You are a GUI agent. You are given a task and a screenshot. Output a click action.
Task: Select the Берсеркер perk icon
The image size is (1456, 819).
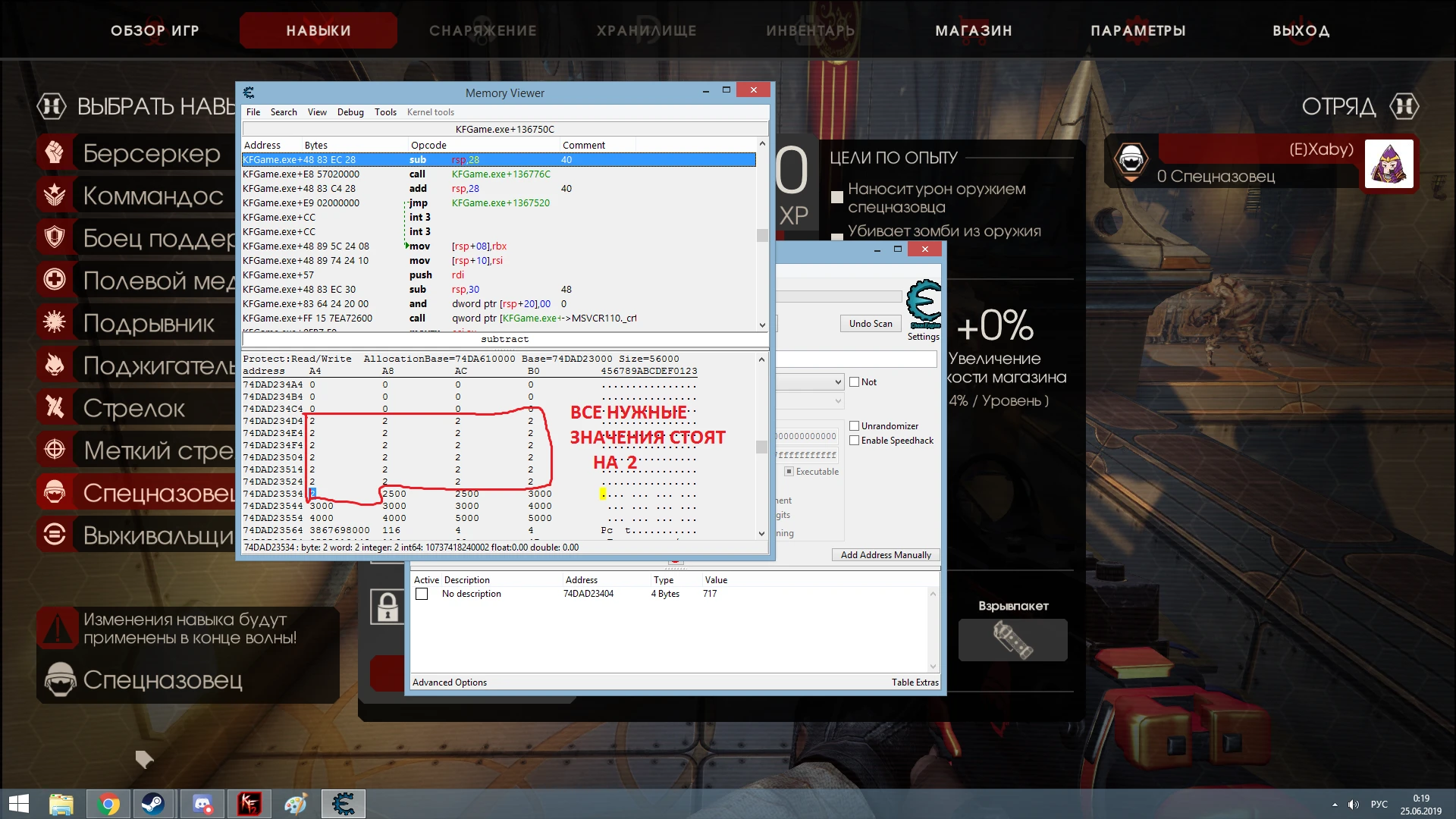(55, 152)
